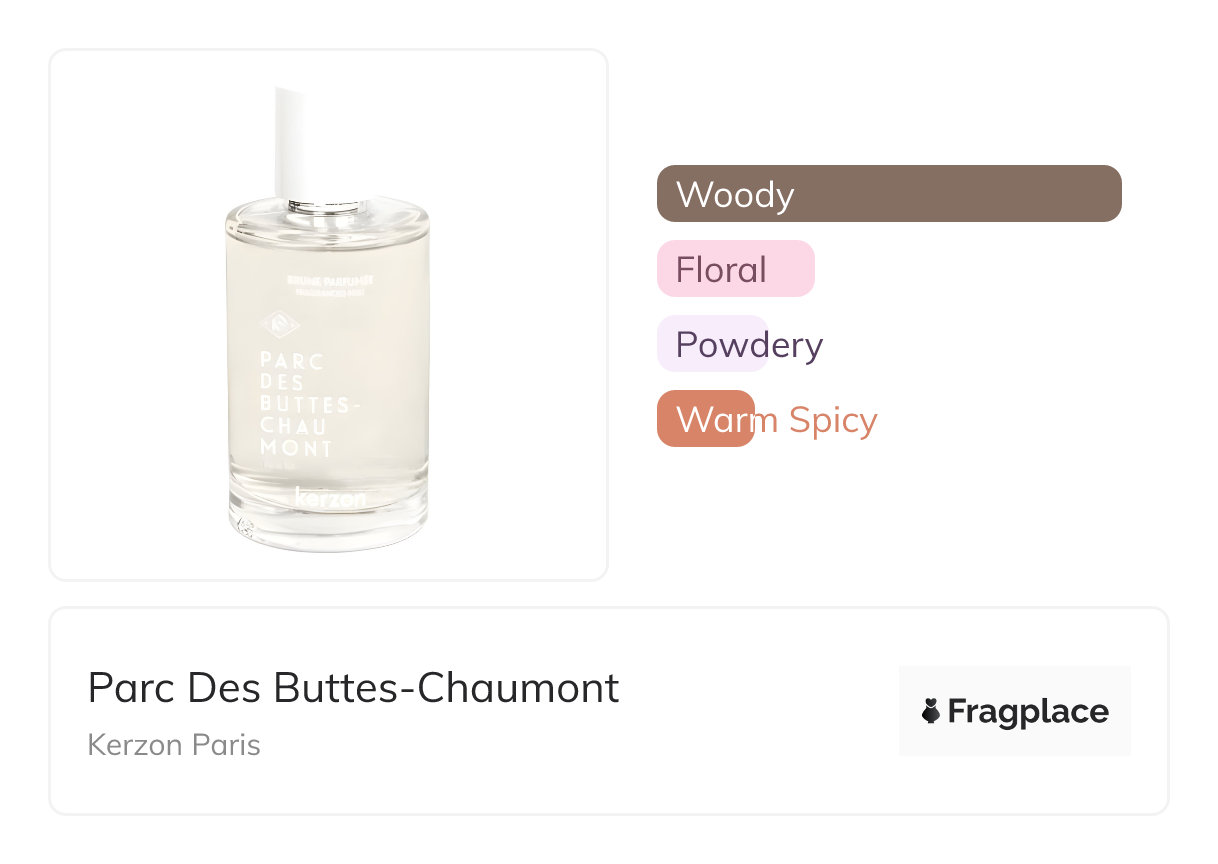Click the Fragplace wordmark text

coord(1027,711)
